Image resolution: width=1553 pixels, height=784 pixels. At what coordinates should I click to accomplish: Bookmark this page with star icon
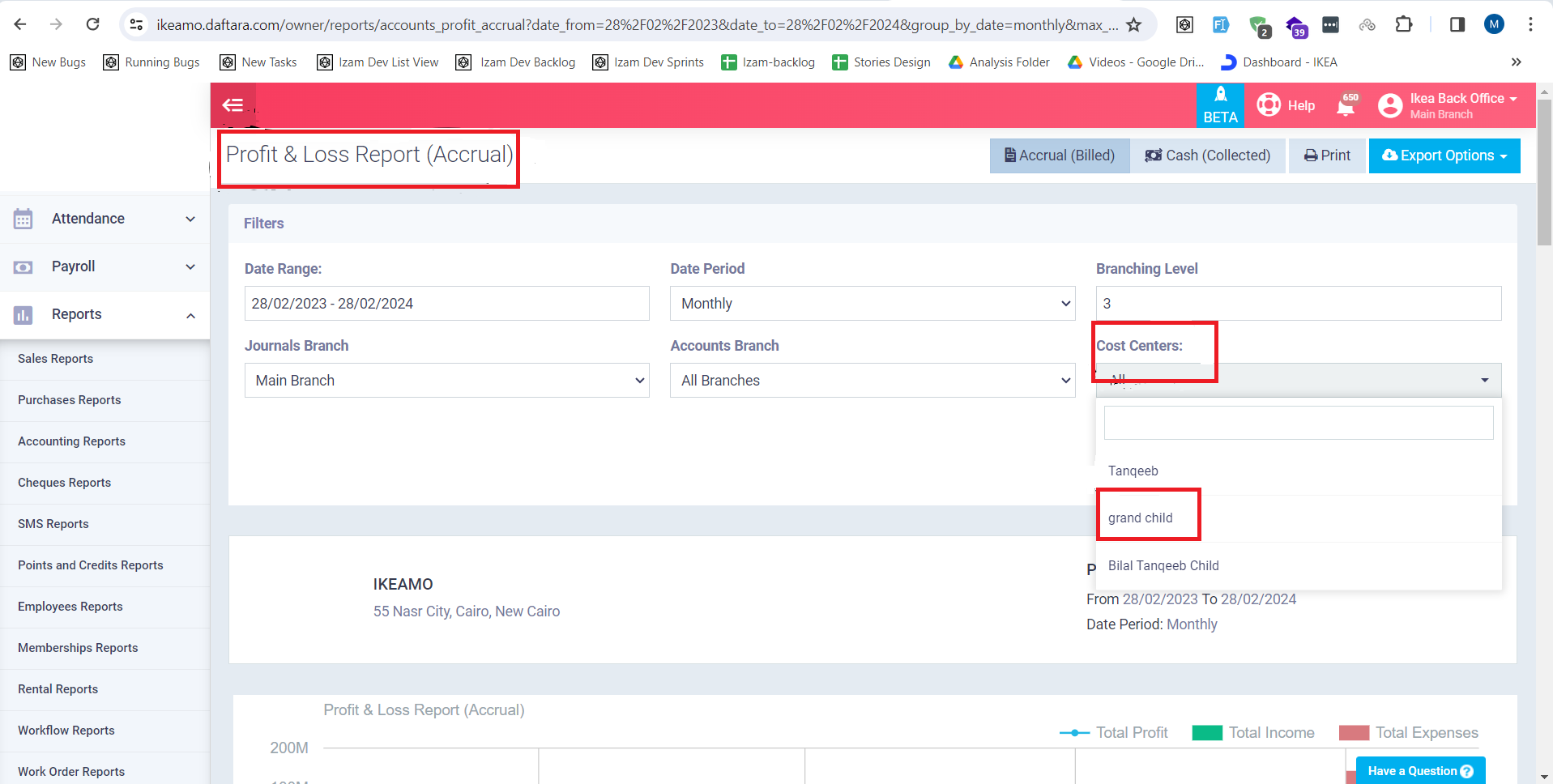(x=1133, y=24)
